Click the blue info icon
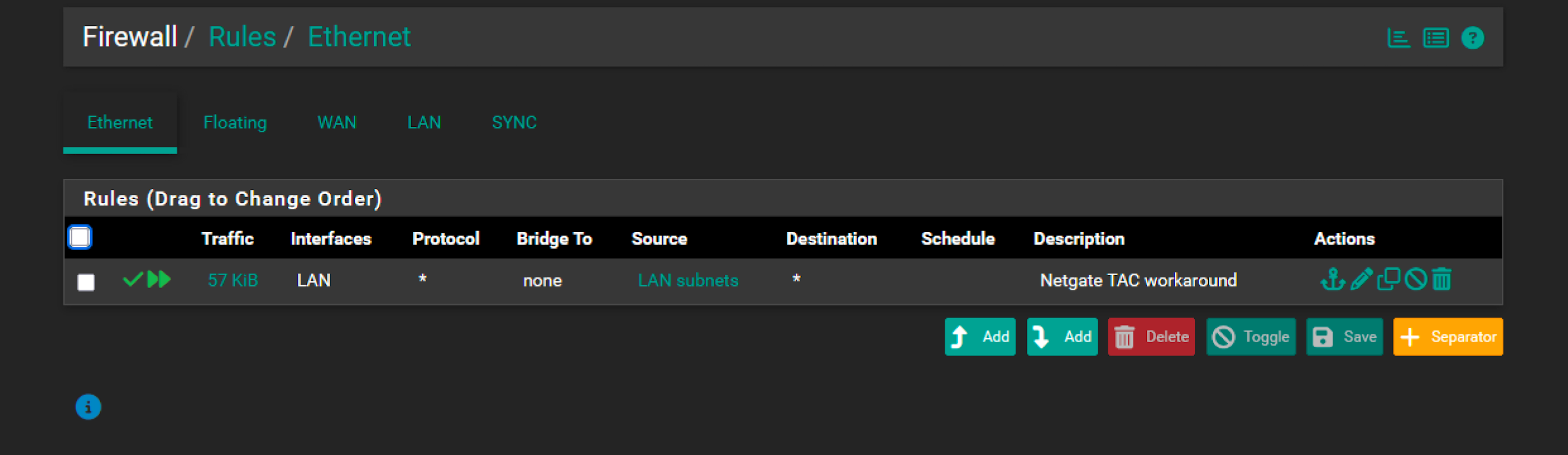Viewport: 1568px width, 455px height. click(88, 407)
